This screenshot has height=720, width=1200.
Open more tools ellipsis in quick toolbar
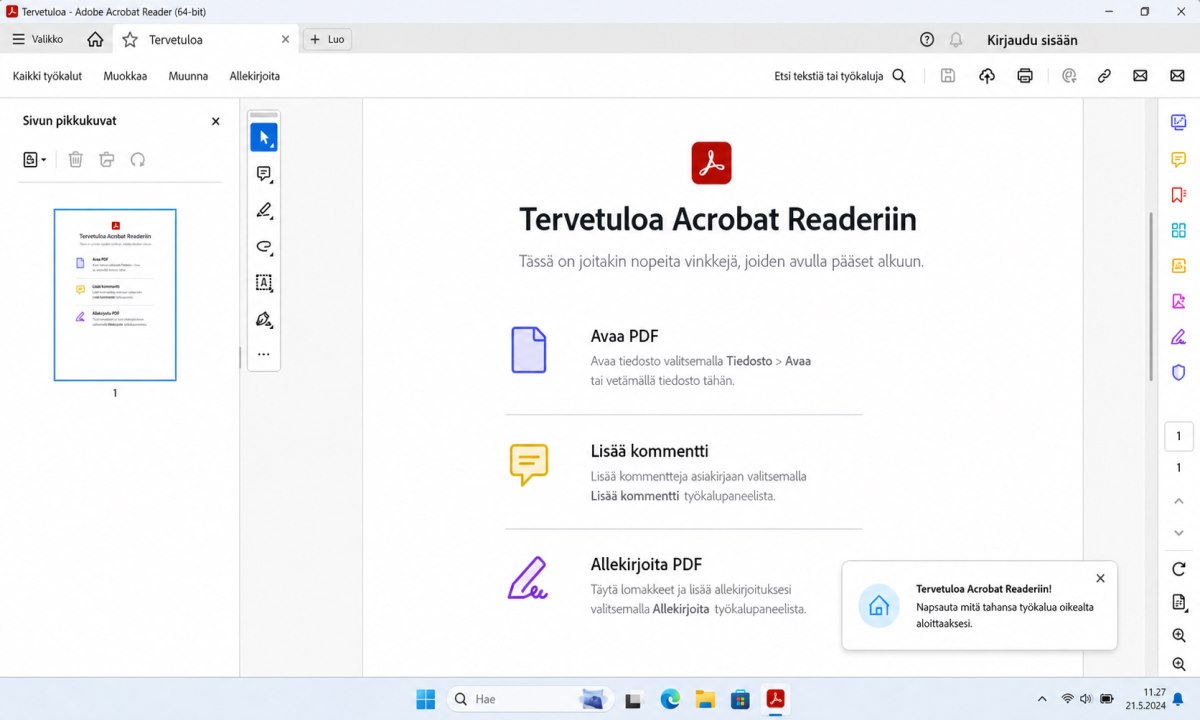pyautogui.click(x=264, y=354)
